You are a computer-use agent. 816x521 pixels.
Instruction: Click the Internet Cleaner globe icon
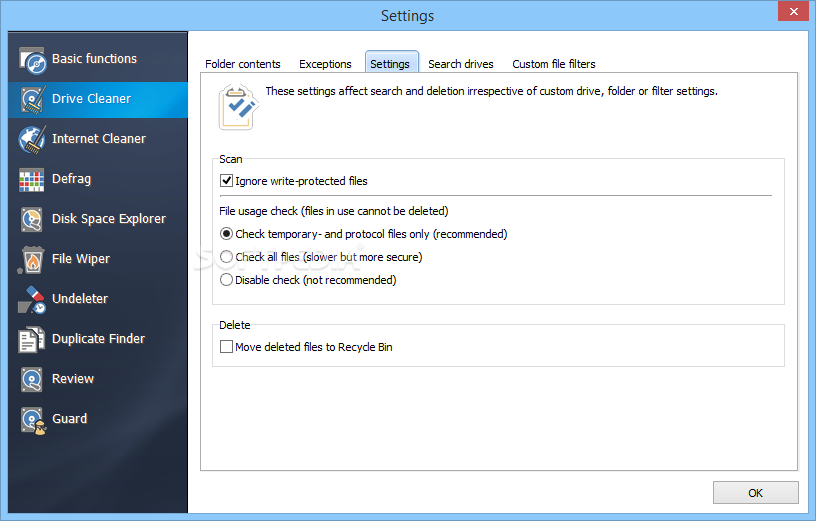click(32, 139)
